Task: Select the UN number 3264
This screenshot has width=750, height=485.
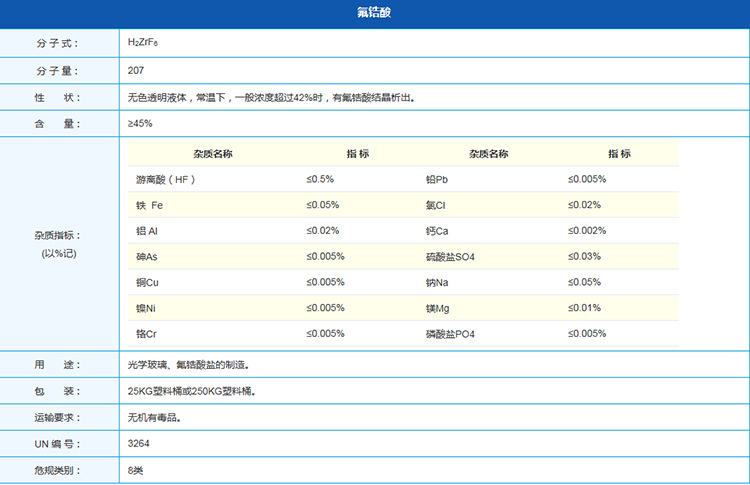Action: point(139,444)
